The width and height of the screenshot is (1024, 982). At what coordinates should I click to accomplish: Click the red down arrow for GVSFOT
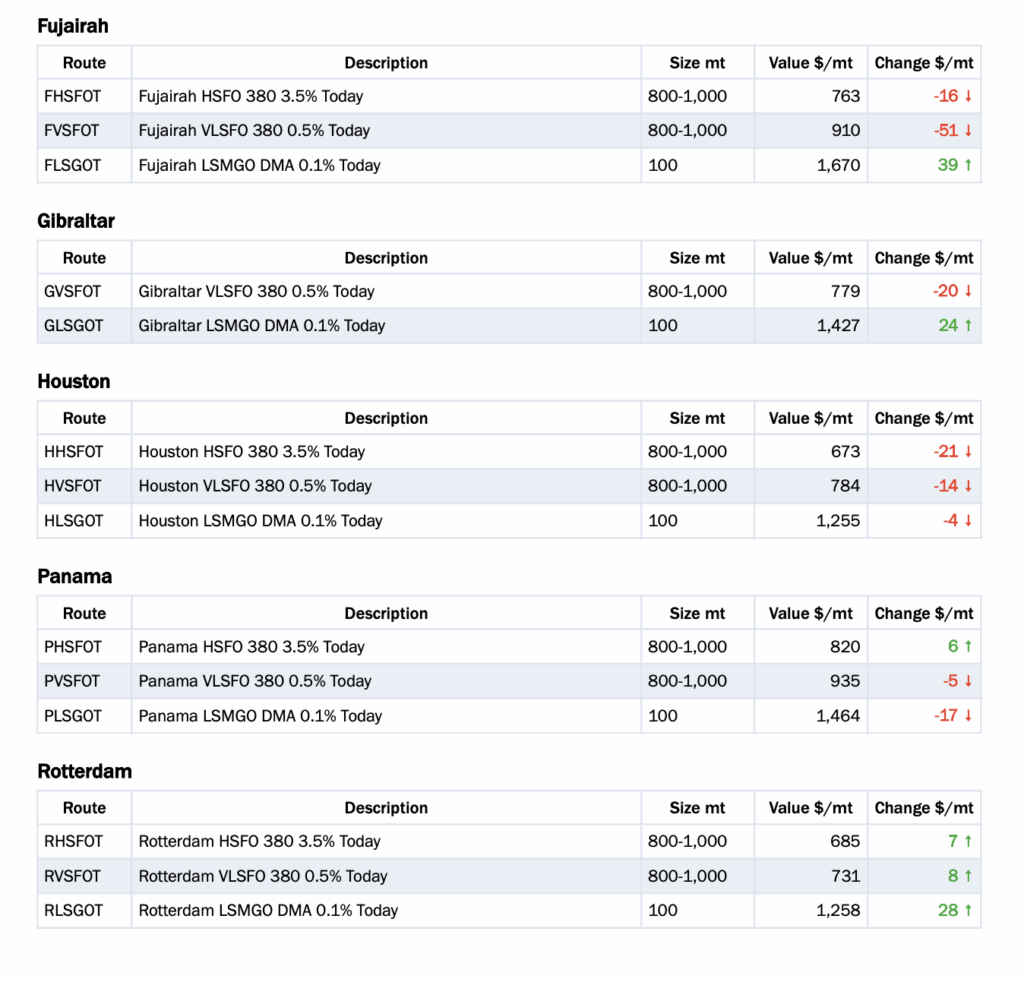click(x=968, y=291)
